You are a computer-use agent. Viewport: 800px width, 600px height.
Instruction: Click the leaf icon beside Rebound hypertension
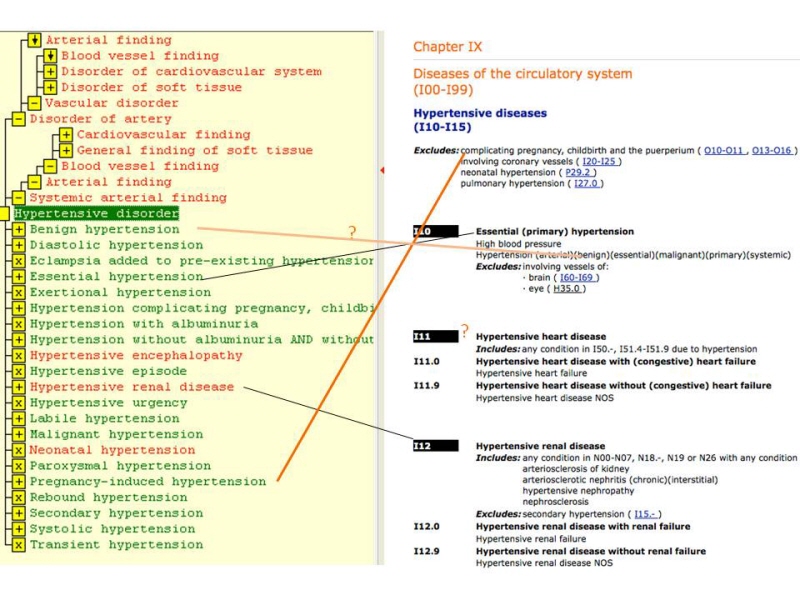tap(18, 498)
